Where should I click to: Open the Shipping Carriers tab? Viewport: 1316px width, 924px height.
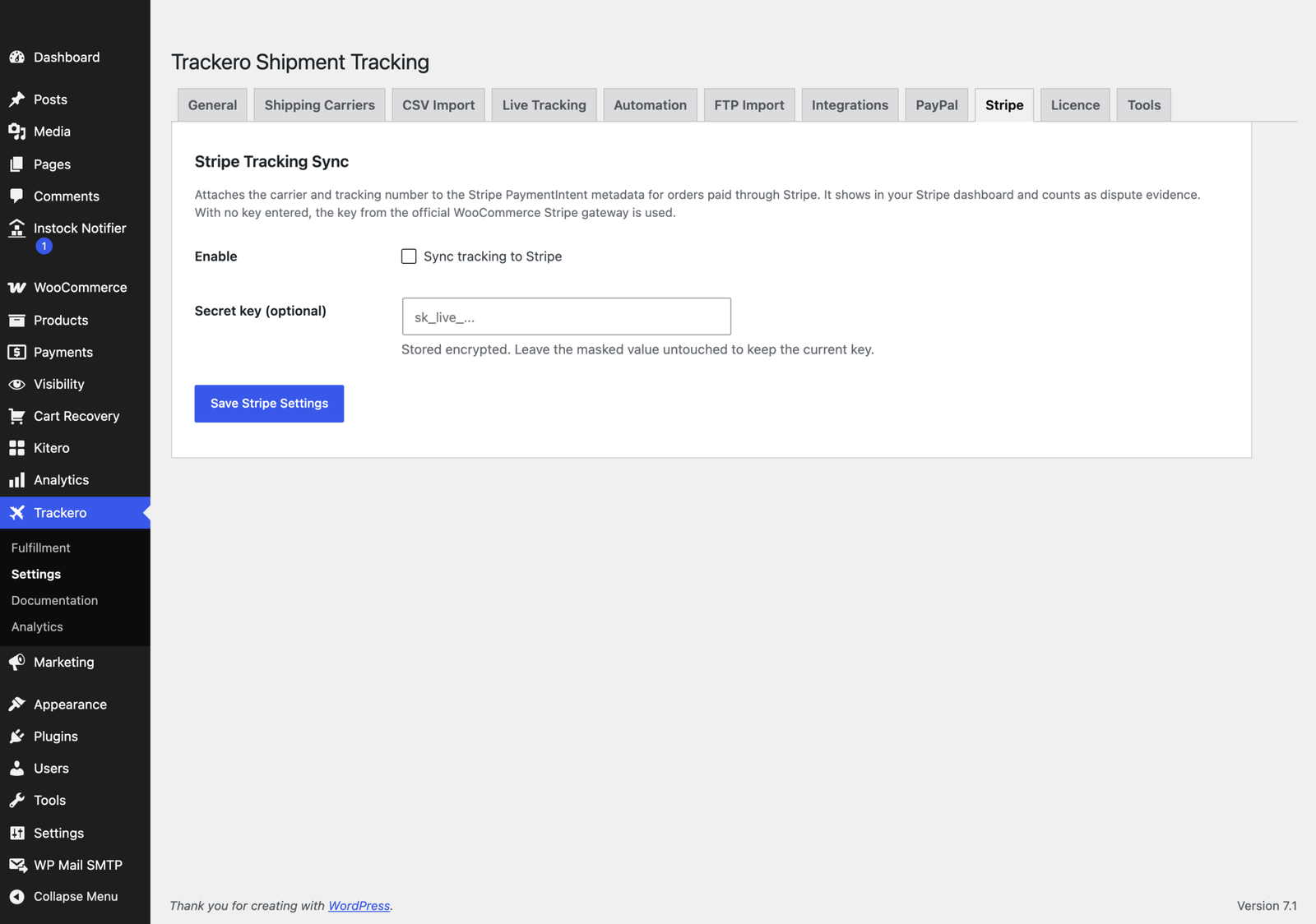pyautogui.click(x=319, y=105)
